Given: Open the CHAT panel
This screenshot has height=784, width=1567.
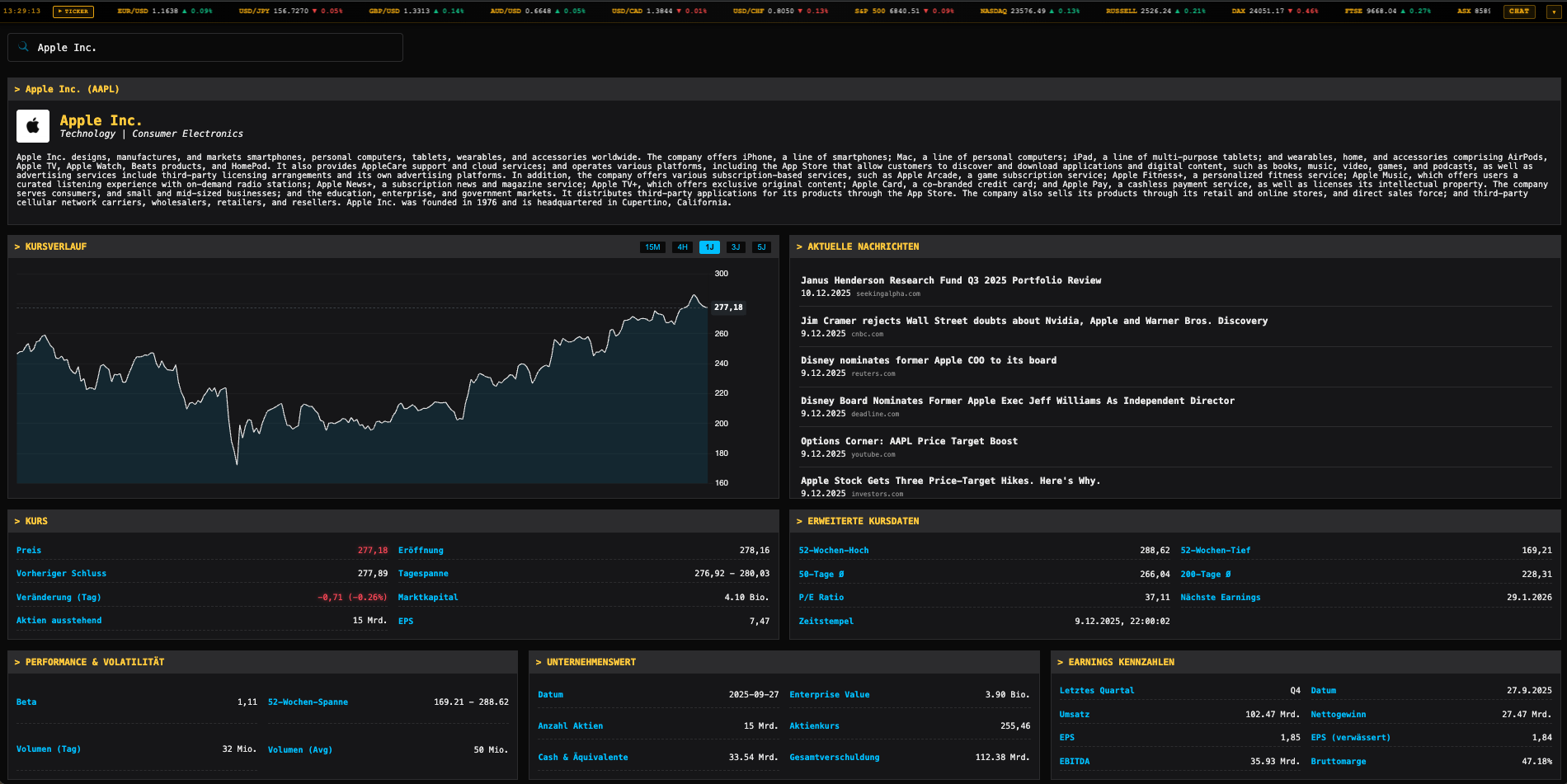Looking at the screenshot, I should pyautogui.click(x=1518, y=12).
